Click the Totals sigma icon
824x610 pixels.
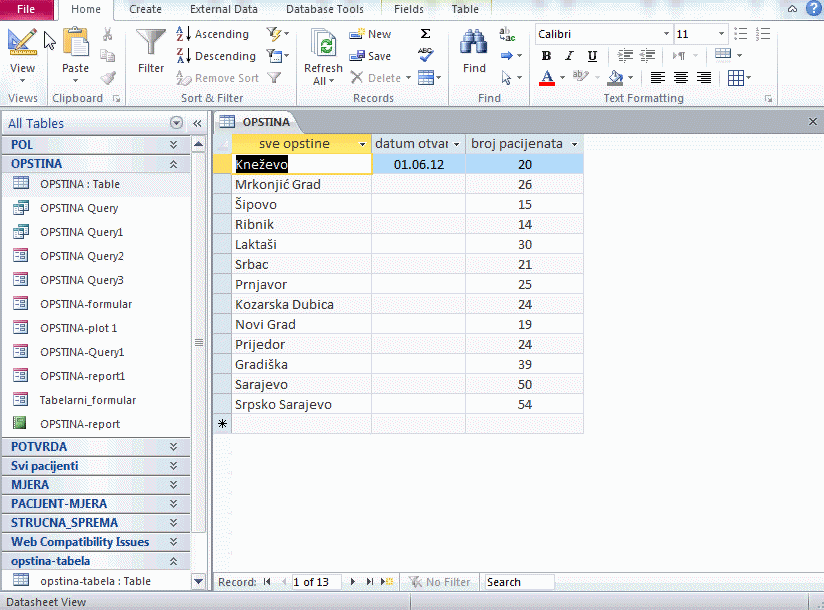point(426,34)
